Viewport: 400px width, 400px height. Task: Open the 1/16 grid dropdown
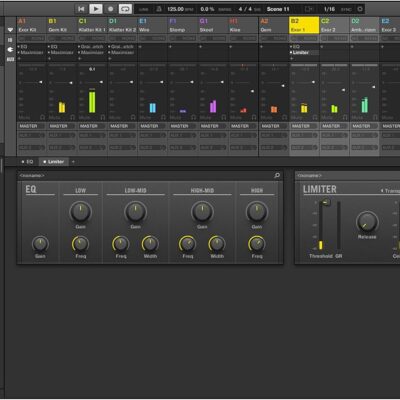[329, 9]
